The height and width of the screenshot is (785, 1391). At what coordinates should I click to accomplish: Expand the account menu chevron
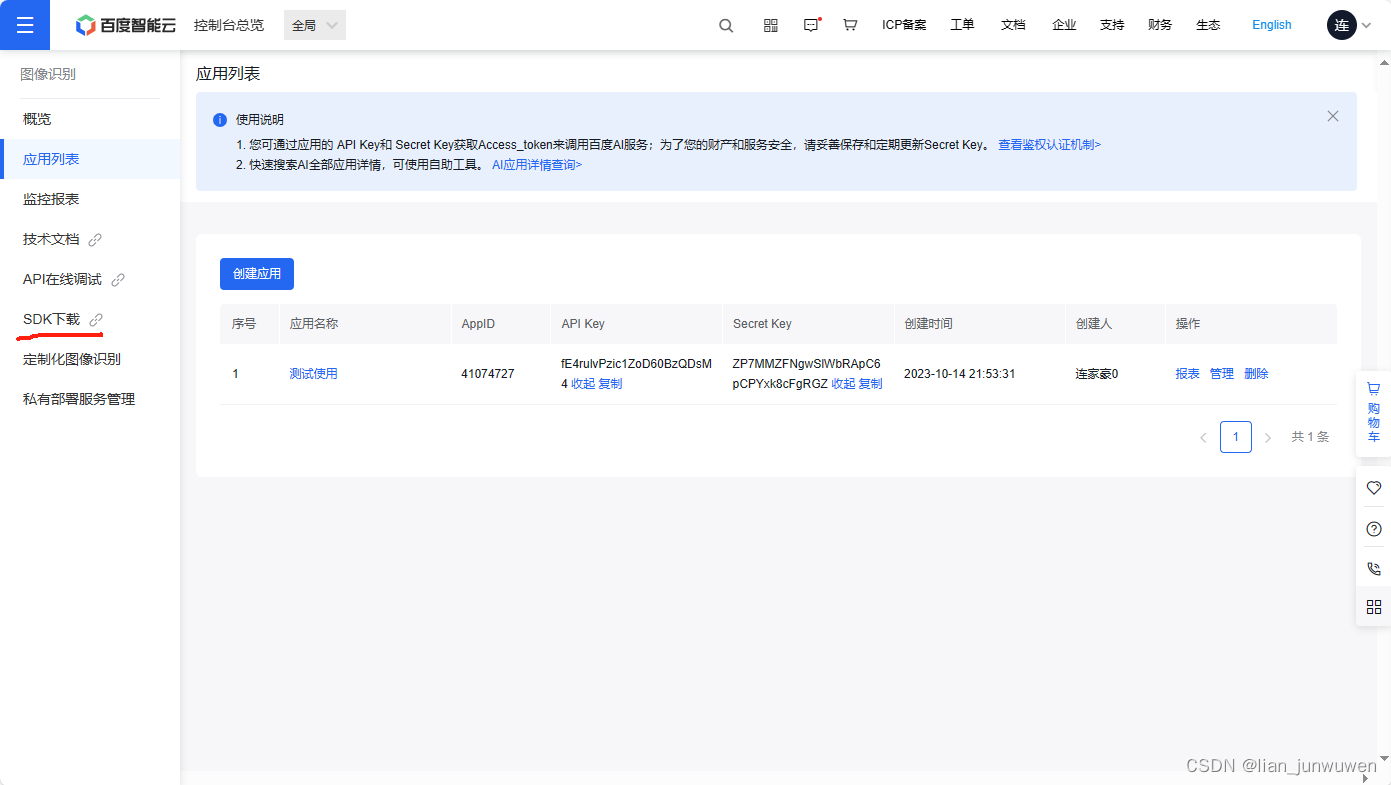(x=1366, y=26)
